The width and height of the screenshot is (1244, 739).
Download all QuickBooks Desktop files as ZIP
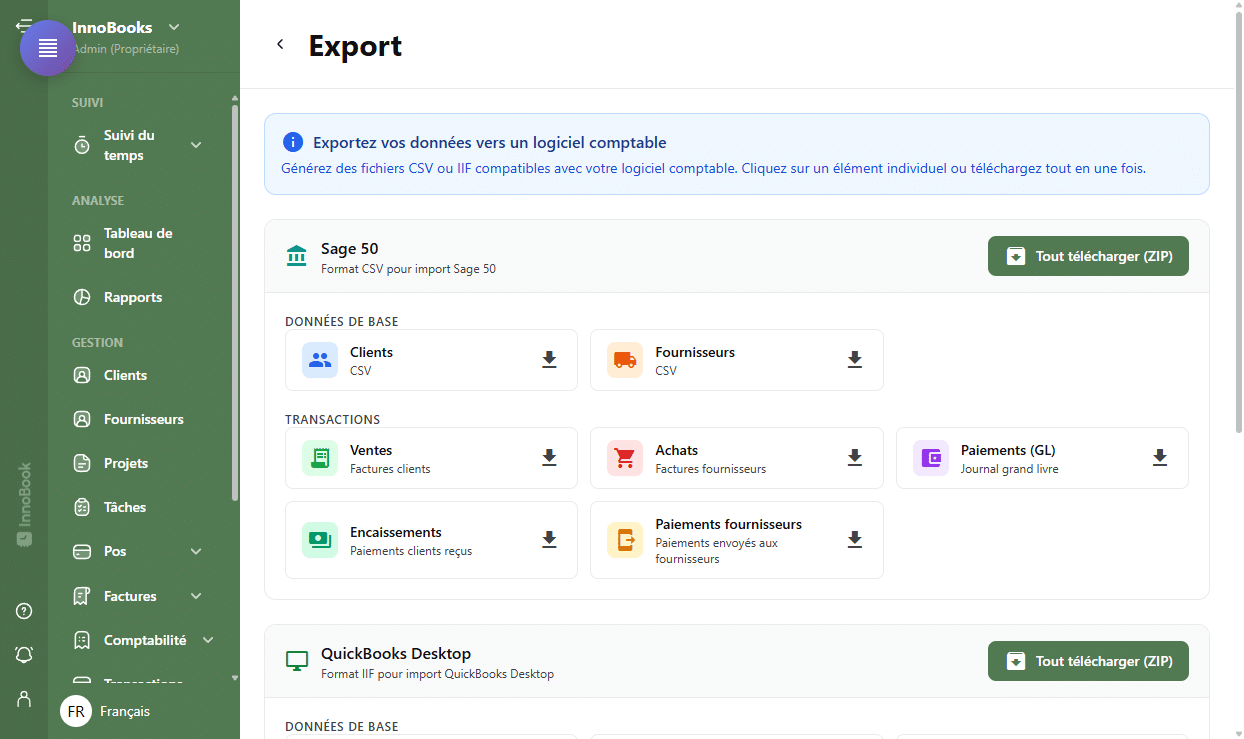click(x=1088, y=661)
